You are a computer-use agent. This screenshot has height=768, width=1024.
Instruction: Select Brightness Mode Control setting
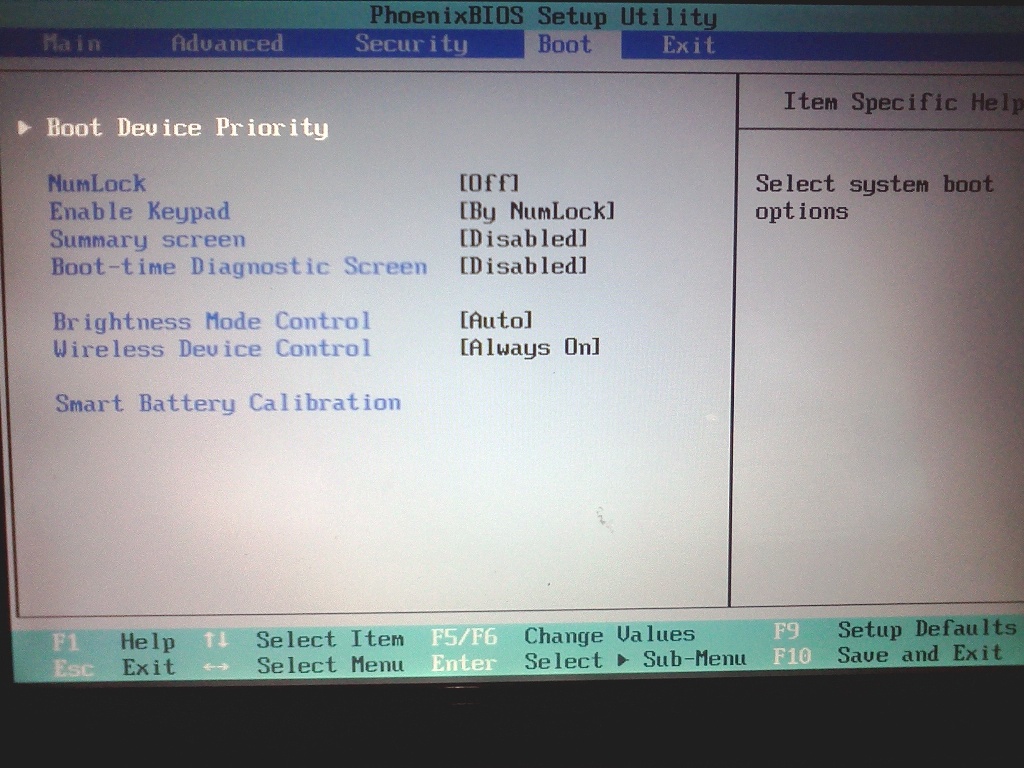212,321
